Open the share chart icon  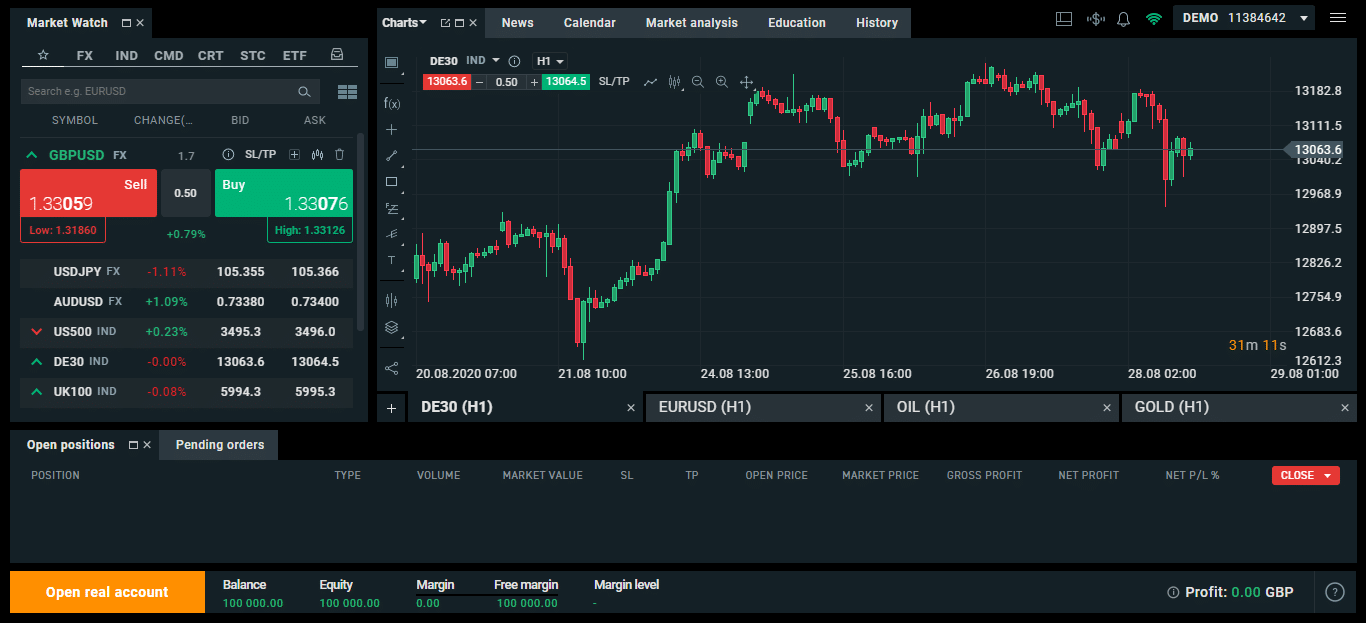click(x=391, y=367)
